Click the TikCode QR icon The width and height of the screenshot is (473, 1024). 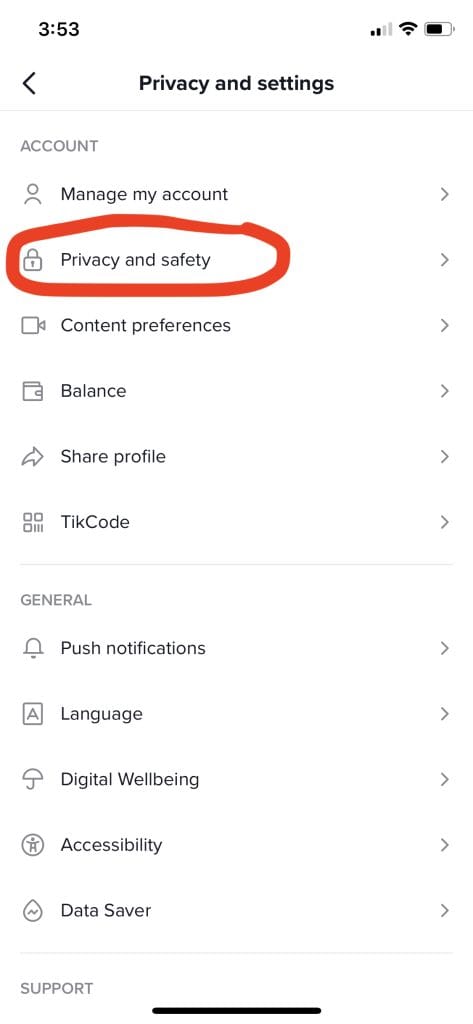(x=33, y=522)
